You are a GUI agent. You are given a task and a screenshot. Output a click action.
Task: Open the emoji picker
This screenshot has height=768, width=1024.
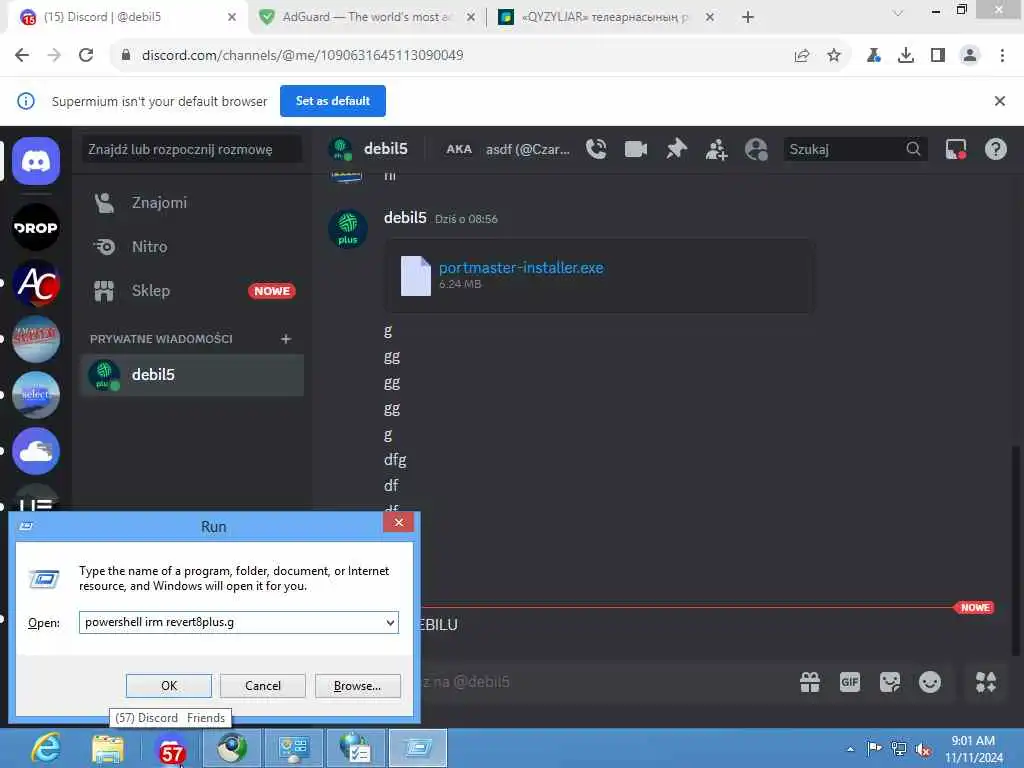pos(929,682)
